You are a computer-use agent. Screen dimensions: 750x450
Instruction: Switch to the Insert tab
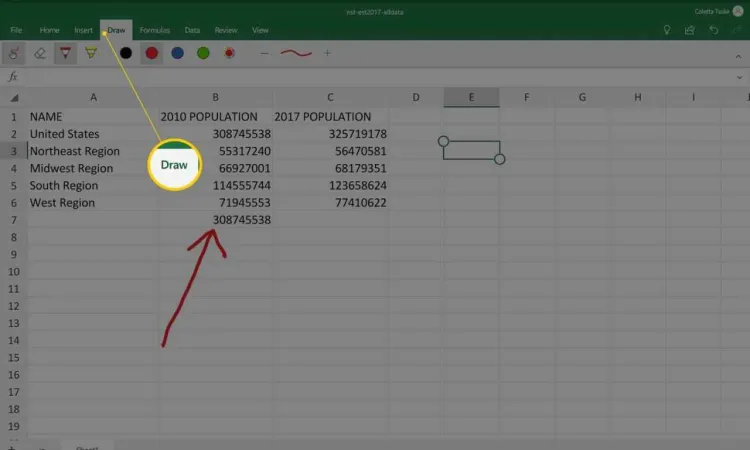[83, 30]
